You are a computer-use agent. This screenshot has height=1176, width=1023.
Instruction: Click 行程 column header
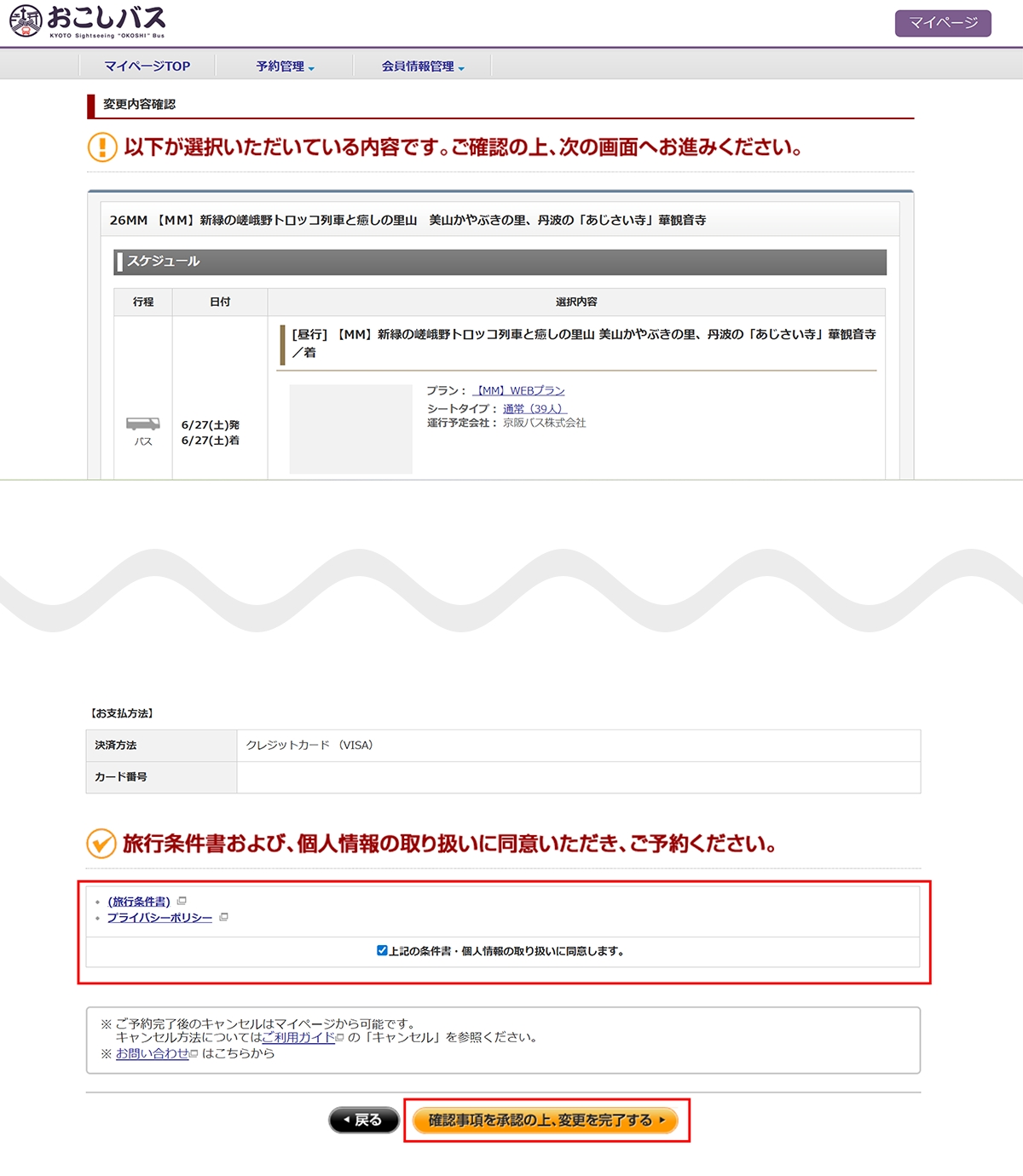coord(143,302)
